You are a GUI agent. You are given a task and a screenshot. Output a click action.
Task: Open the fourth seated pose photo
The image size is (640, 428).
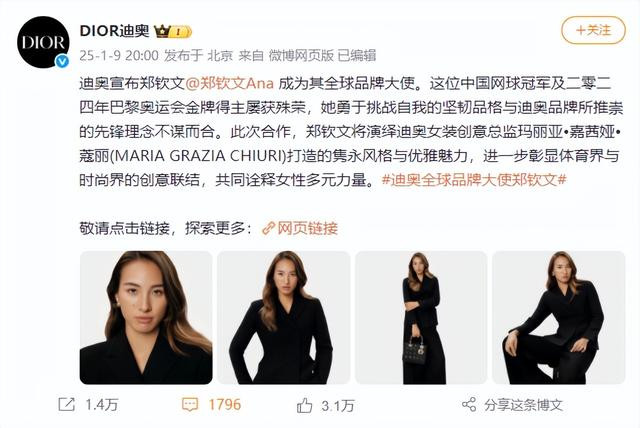point(559,317)
